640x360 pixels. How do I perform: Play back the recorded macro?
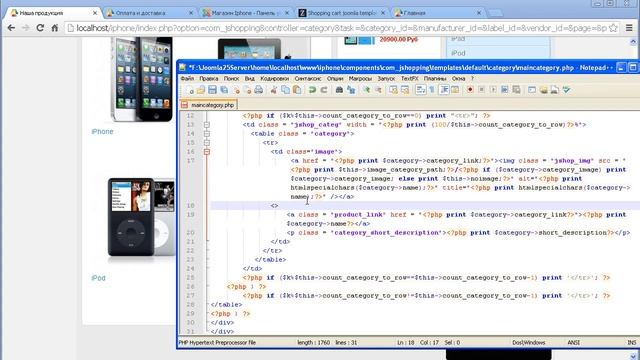pos(493,90)
